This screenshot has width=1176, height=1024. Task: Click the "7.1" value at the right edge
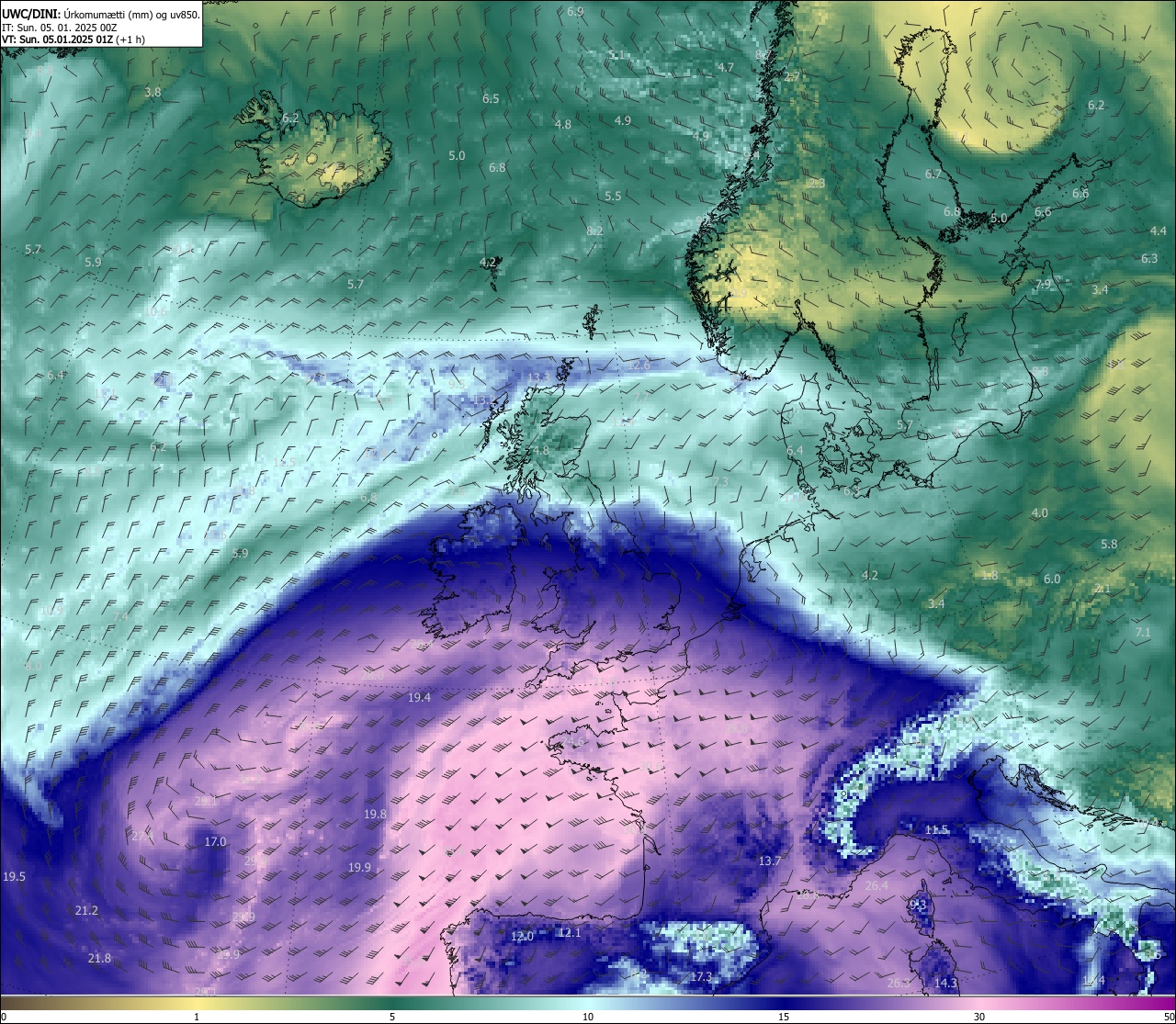(1143, 633)
